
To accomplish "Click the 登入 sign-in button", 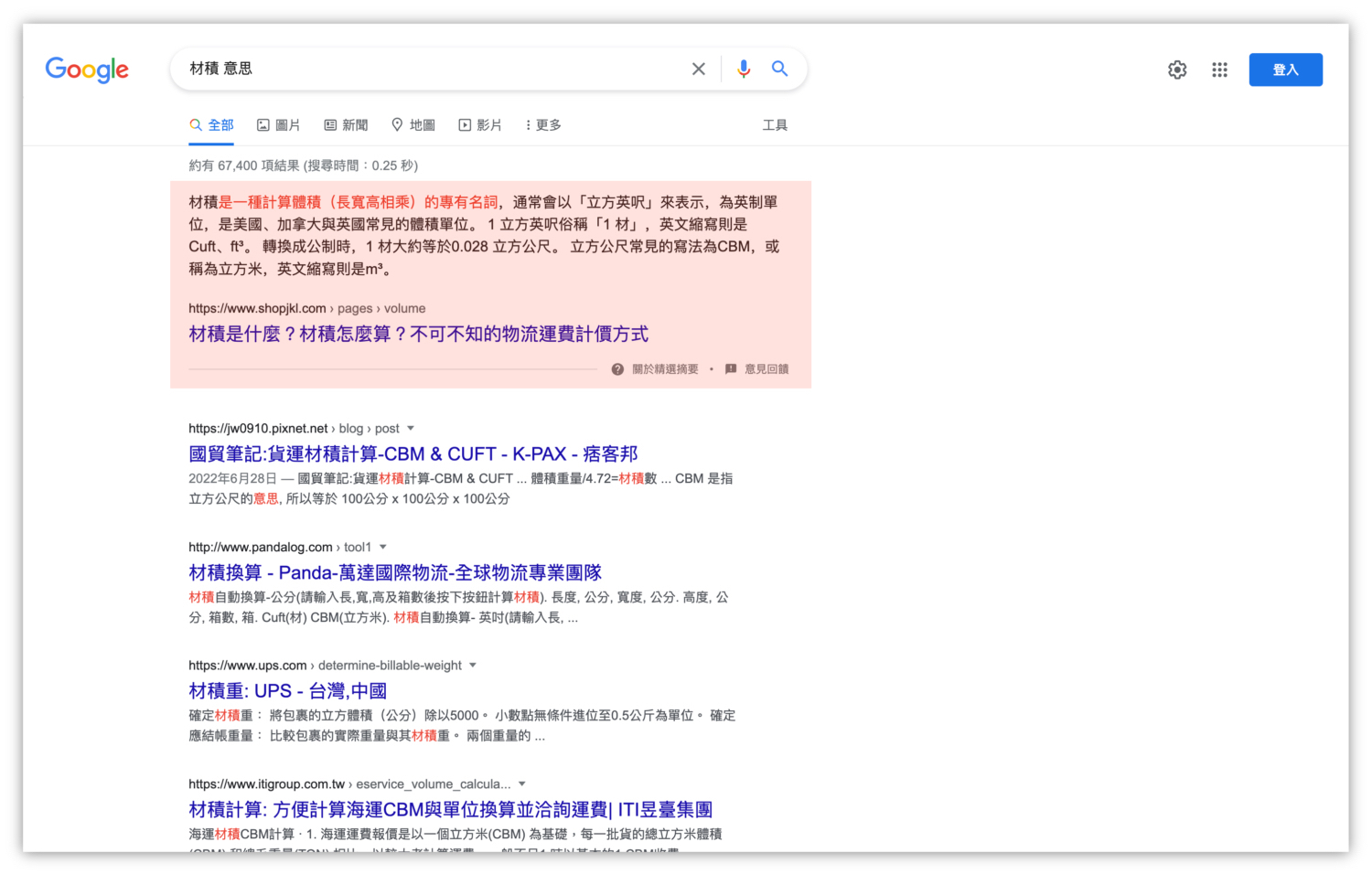I will (1285, 69).
